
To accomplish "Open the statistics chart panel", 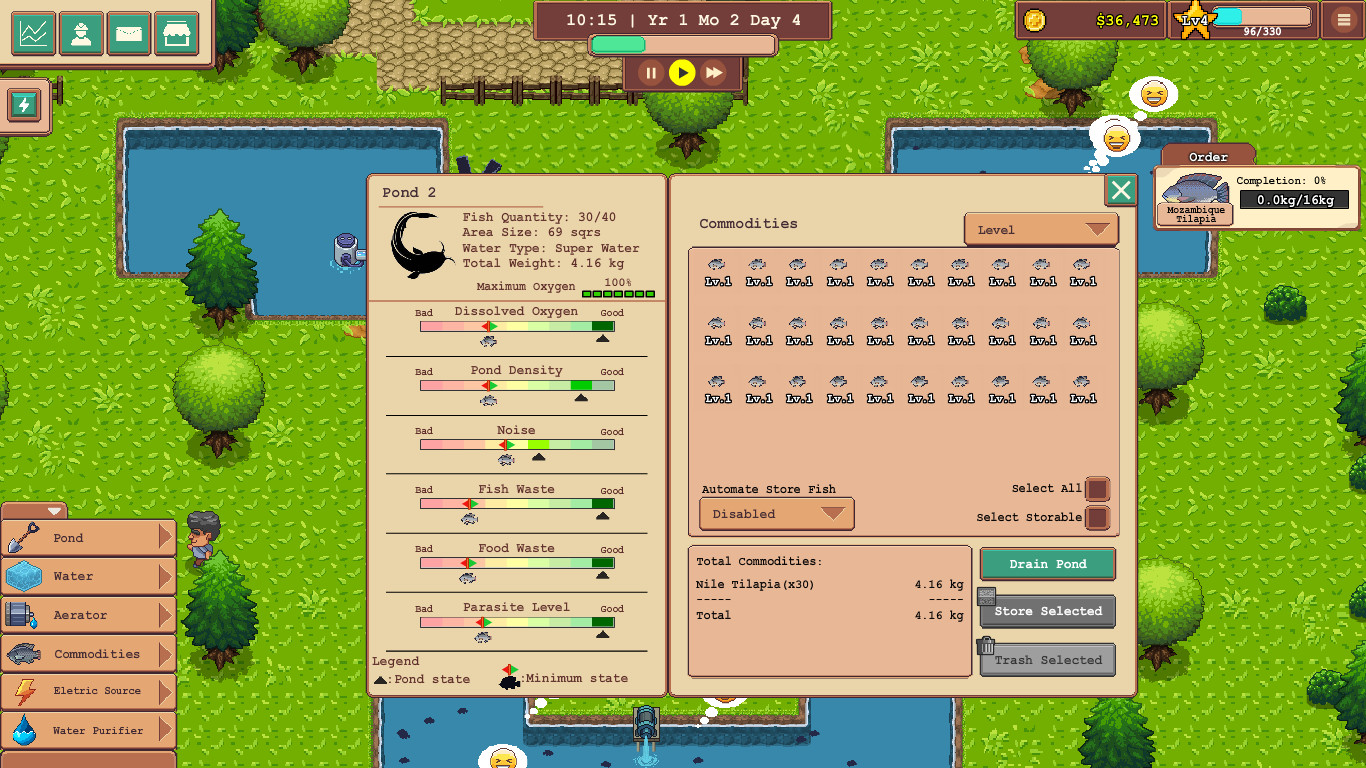I will point(34,33).
